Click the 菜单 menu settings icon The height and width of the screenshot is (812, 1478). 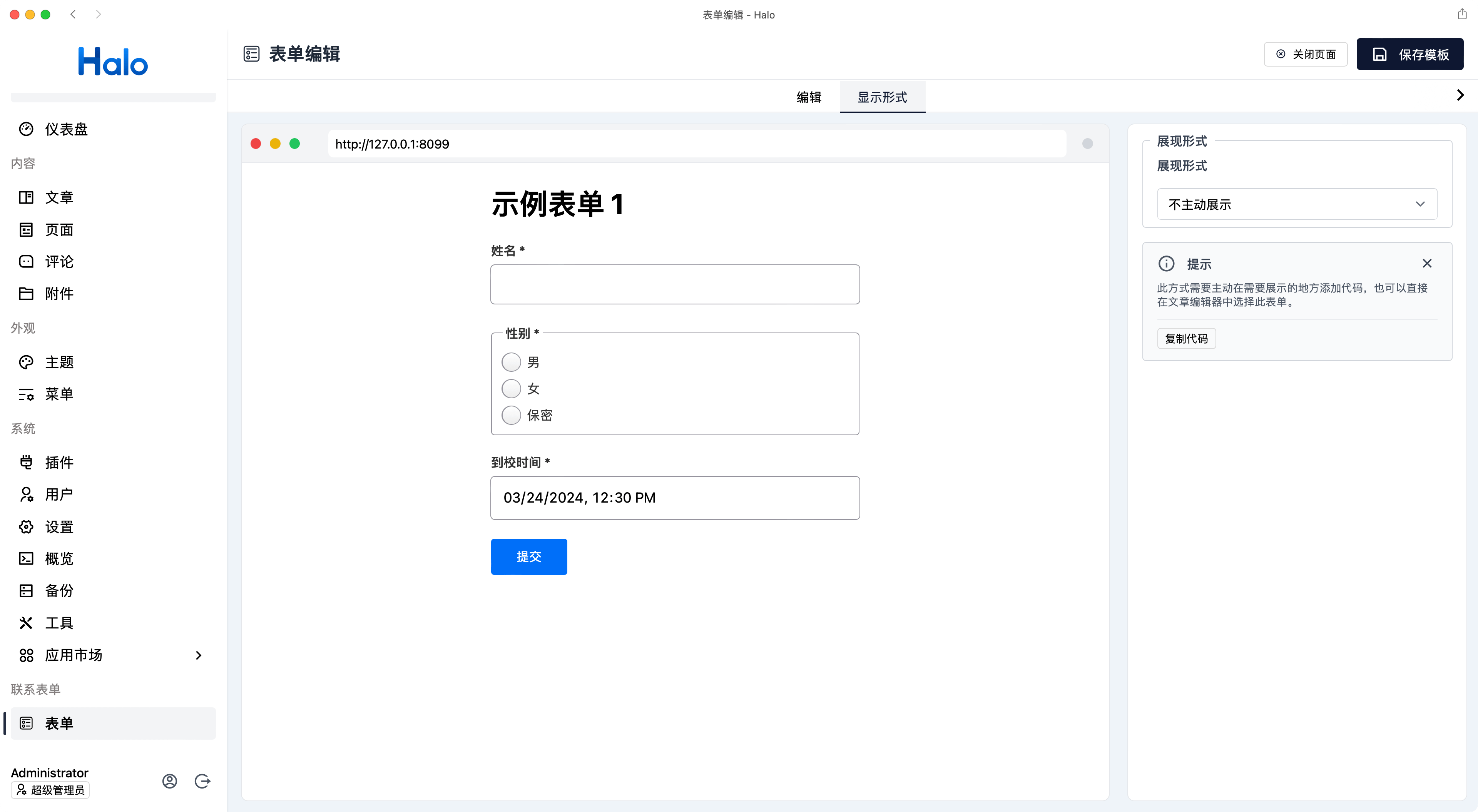pyautogui.click(x=26, y=394)
